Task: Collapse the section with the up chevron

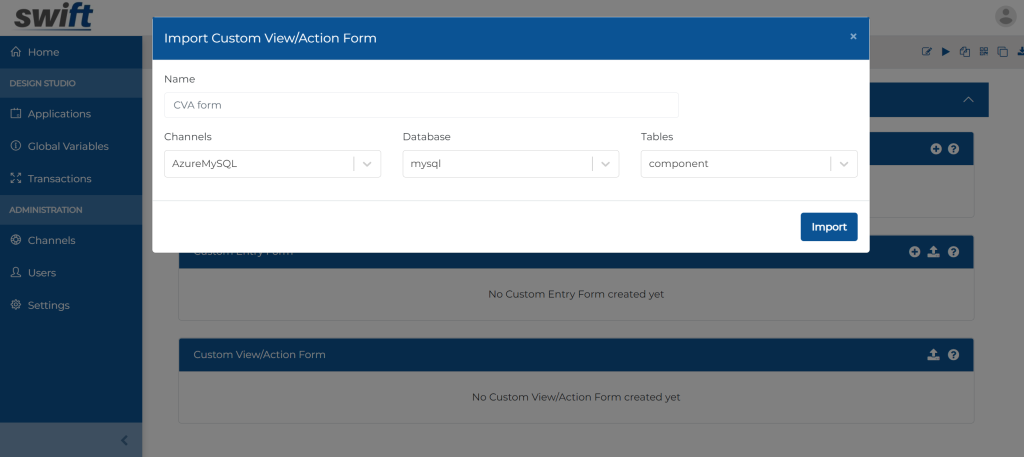Action: click(x=968, y=100)
